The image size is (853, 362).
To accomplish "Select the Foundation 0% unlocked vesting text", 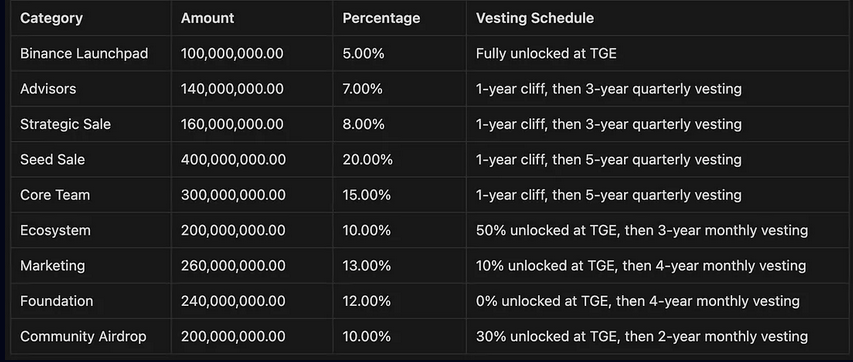I will coord(638,301).
